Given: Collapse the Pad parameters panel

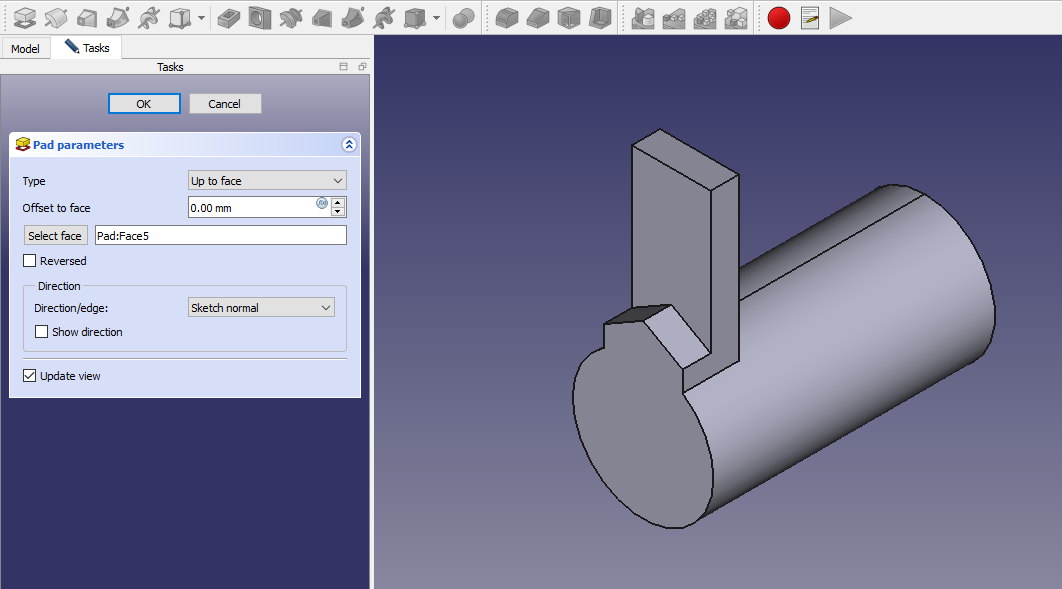Looking at the screenshot, I should (x=349, y=145).
